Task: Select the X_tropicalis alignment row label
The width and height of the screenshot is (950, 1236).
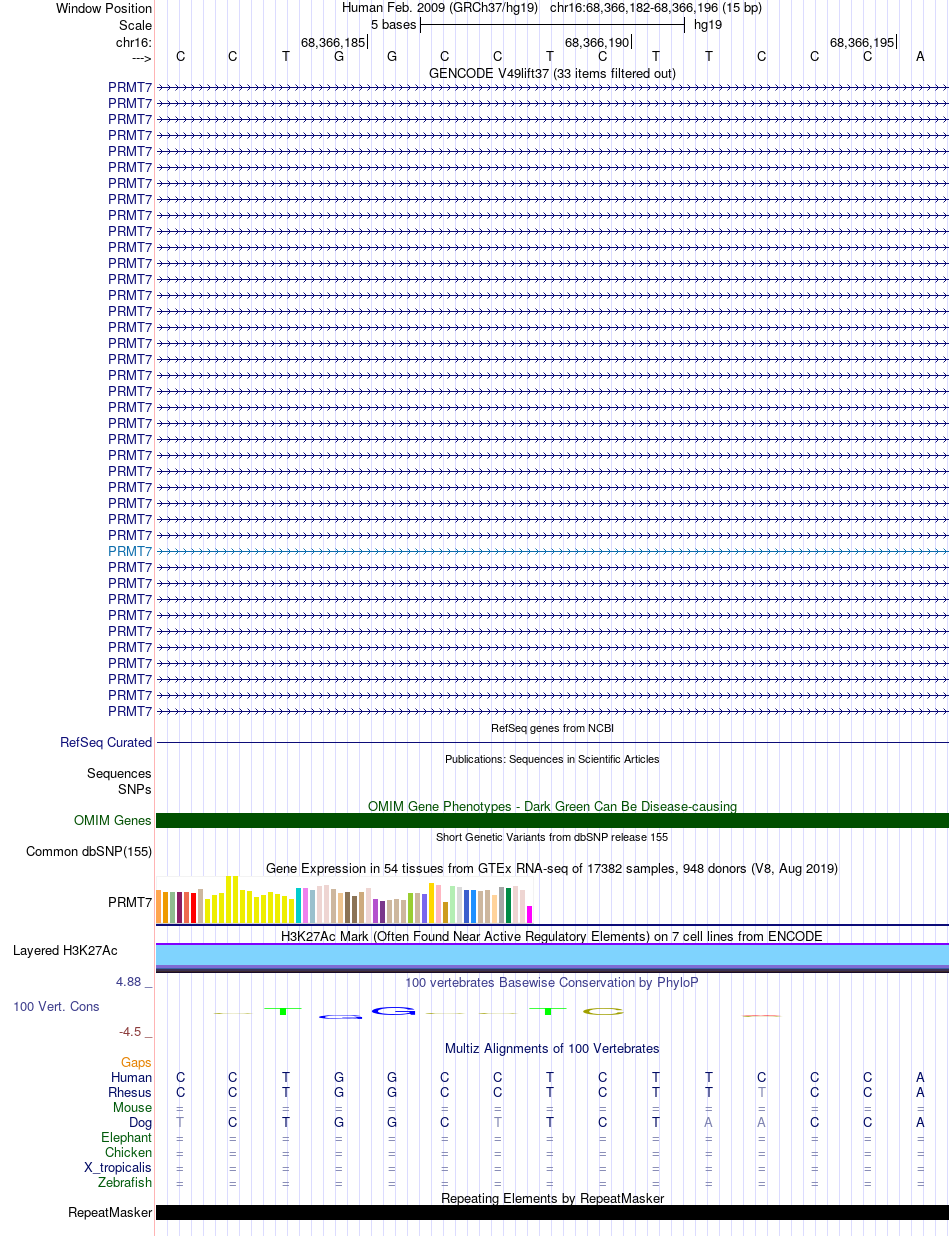Action: coord(118,1168)
